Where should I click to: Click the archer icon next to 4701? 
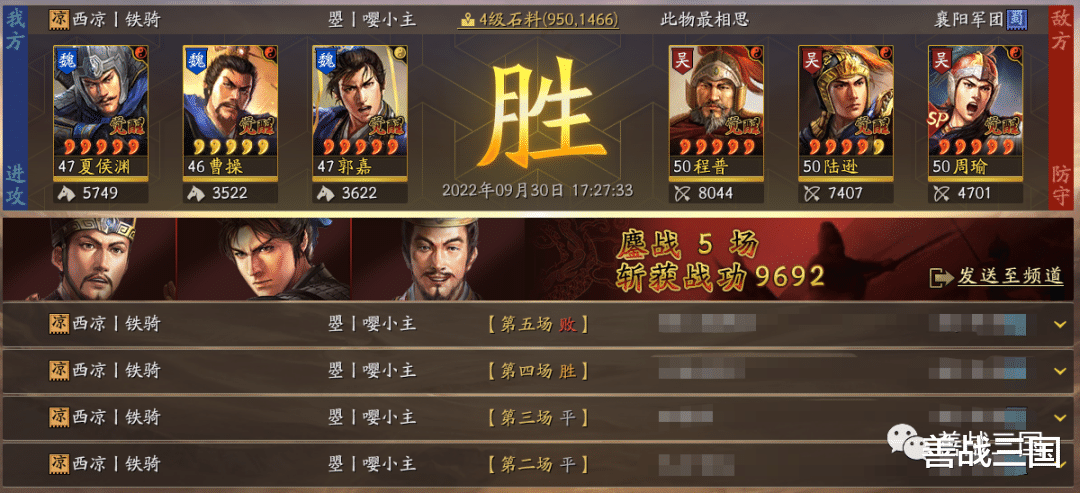tap(942, 193)
